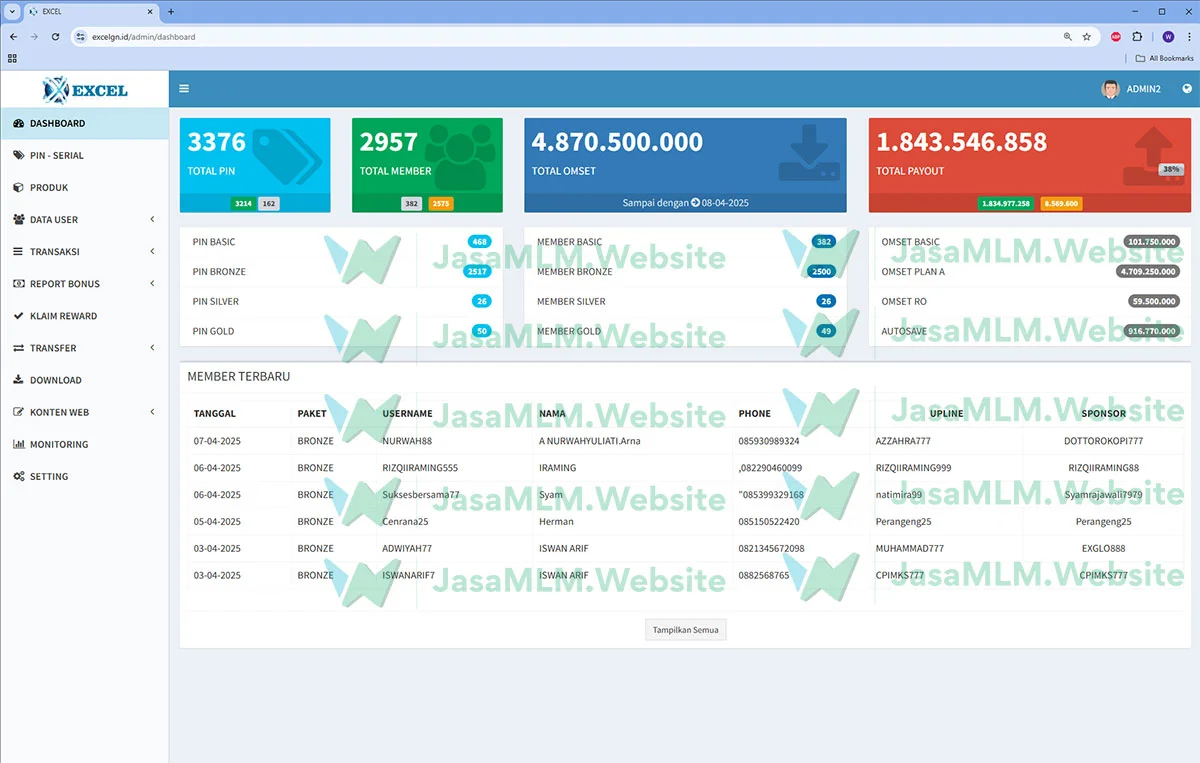
Task: Click the Transaksi list icon
Action: point(19,252)
